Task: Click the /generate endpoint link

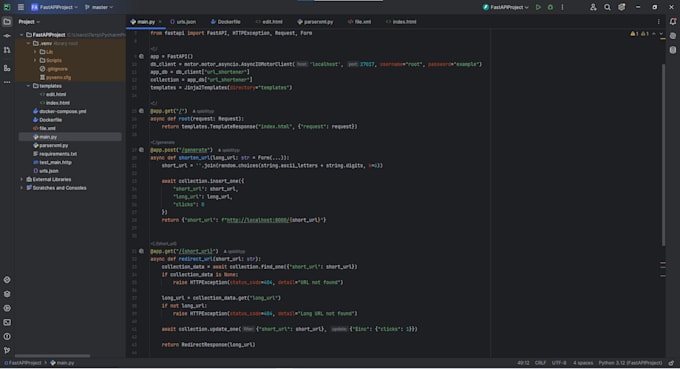Action: [193, 150]
